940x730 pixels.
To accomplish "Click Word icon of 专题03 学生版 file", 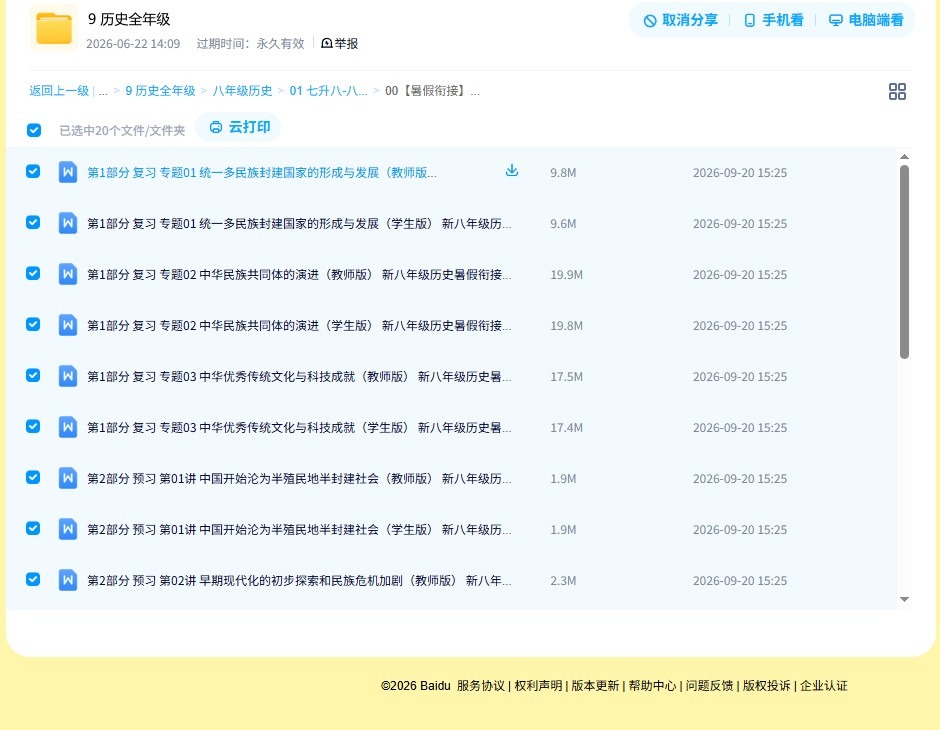I will tap(68, 427).
